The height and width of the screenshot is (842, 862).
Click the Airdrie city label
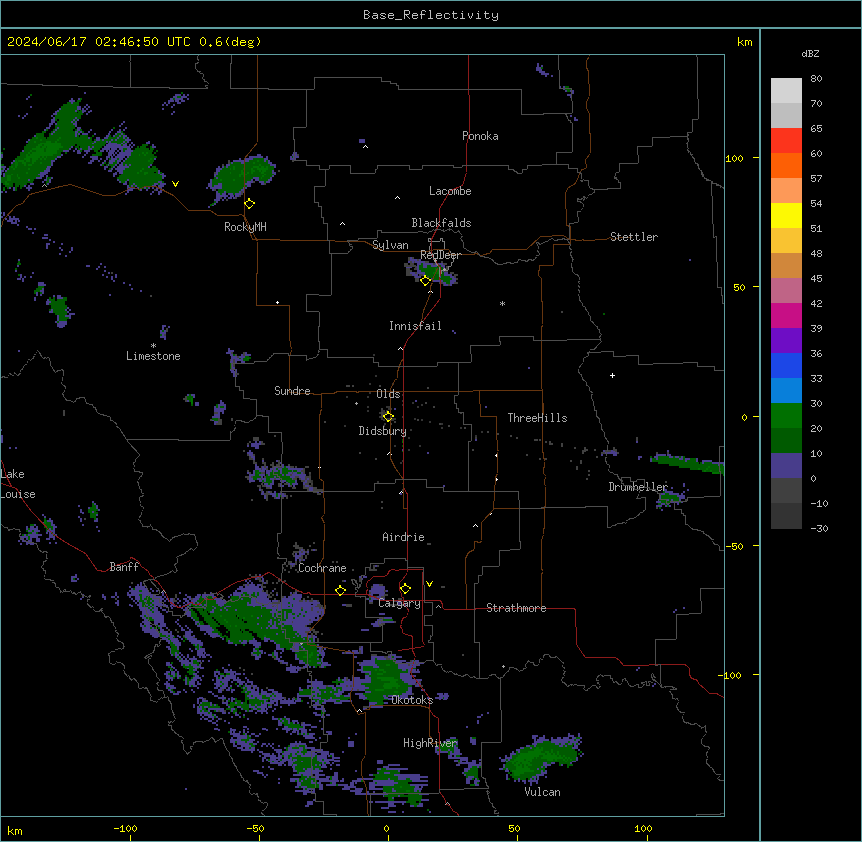[x=403, y=537]
